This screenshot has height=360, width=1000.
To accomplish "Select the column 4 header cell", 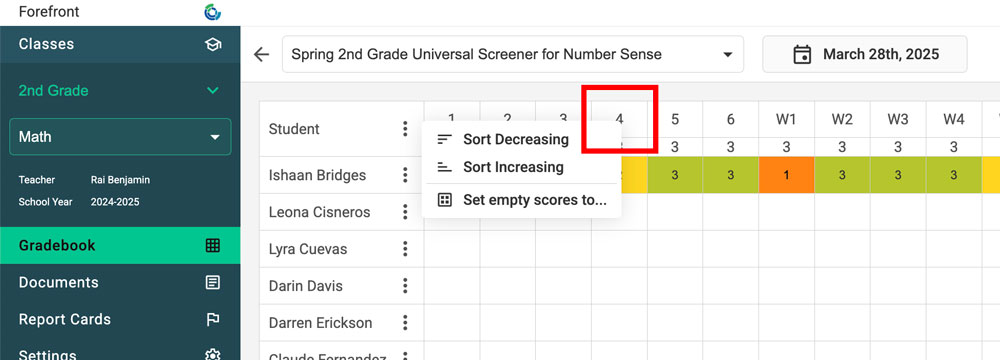I will click(619, 119).
